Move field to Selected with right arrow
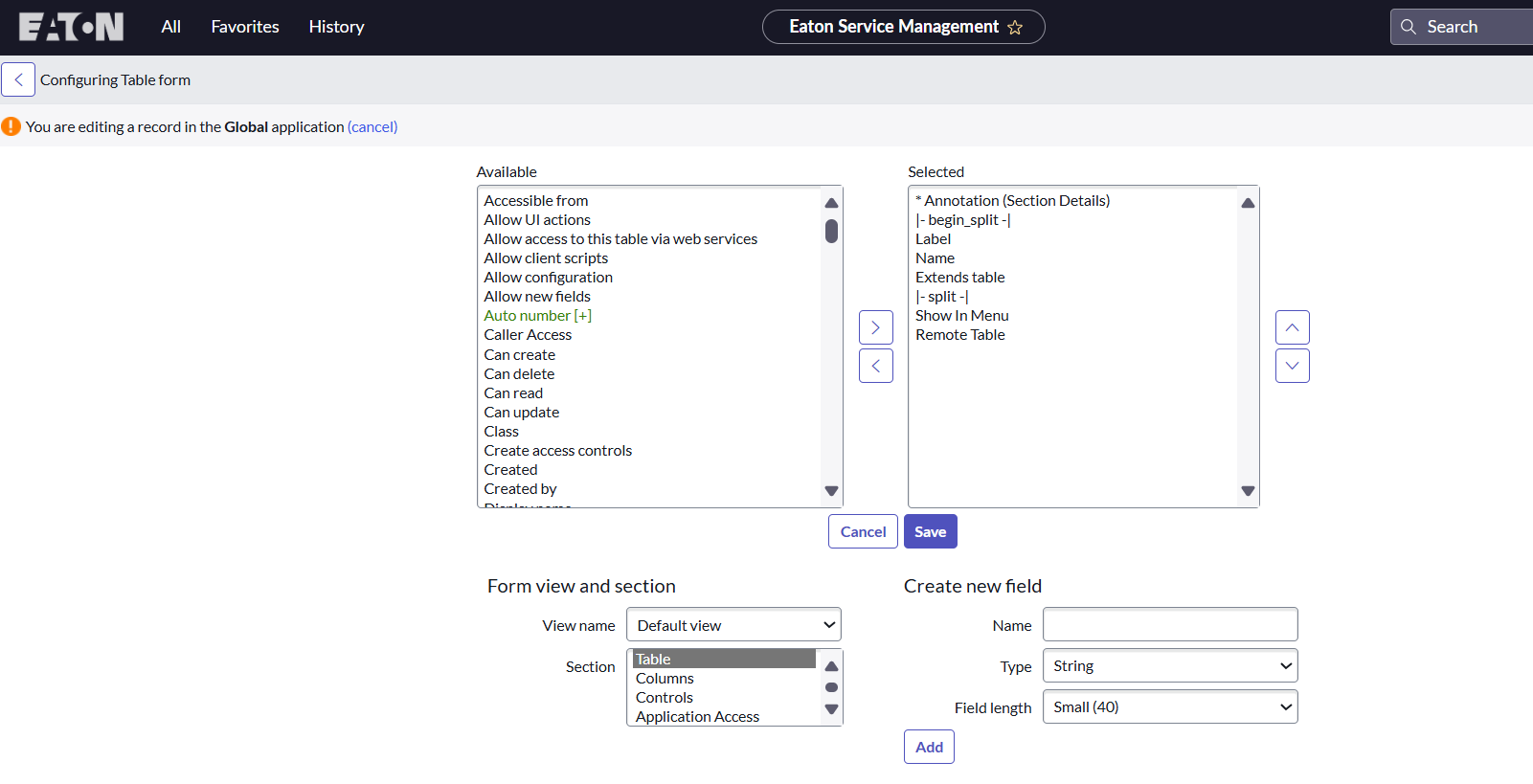 pos(875,327)
